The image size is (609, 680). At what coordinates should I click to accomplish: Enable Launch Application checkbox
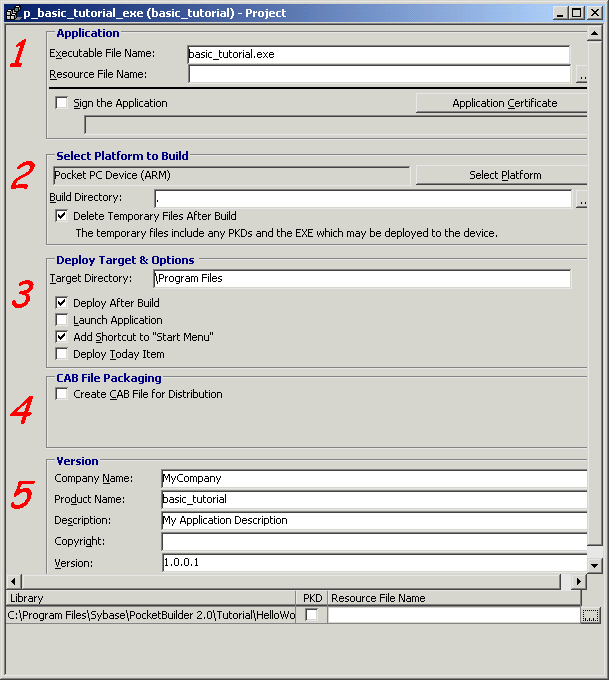pos(62,320)
